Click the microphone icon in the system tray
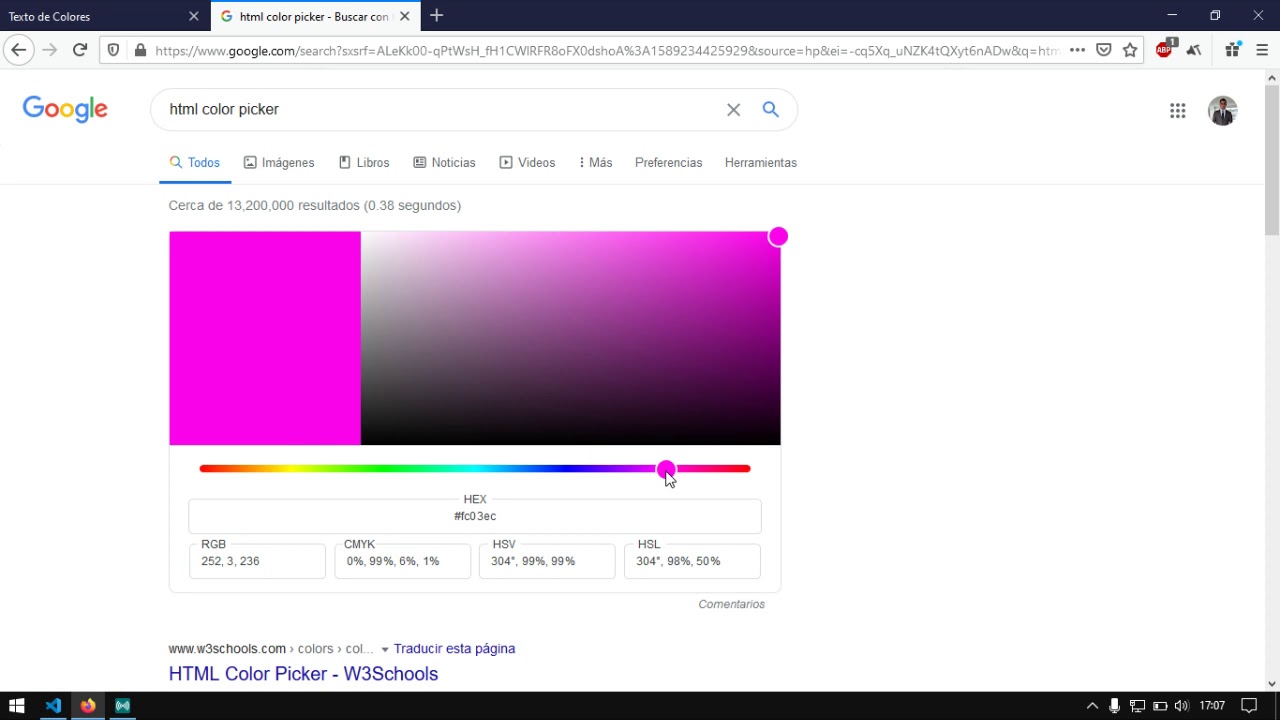The width and height of the screenshot is (1280, 720). 1114,706
